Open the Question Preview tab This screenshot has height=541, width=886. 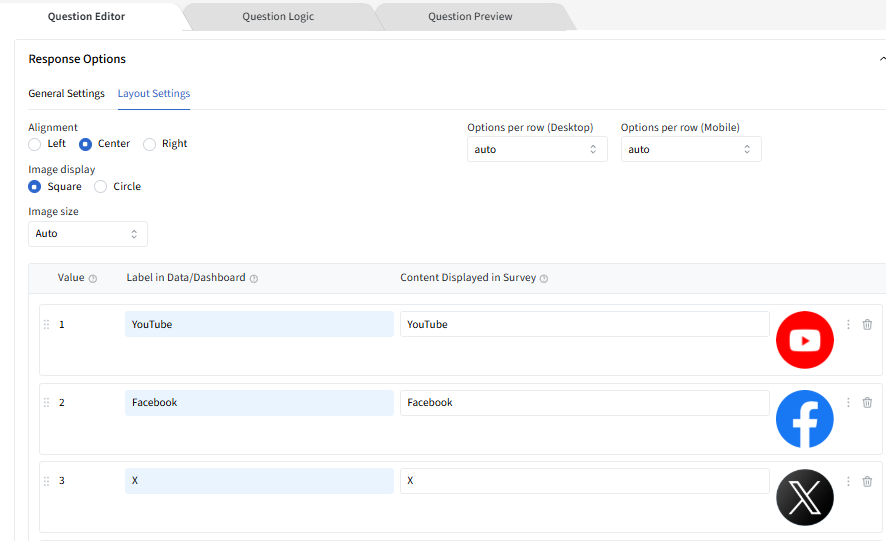tap(470, 17)
